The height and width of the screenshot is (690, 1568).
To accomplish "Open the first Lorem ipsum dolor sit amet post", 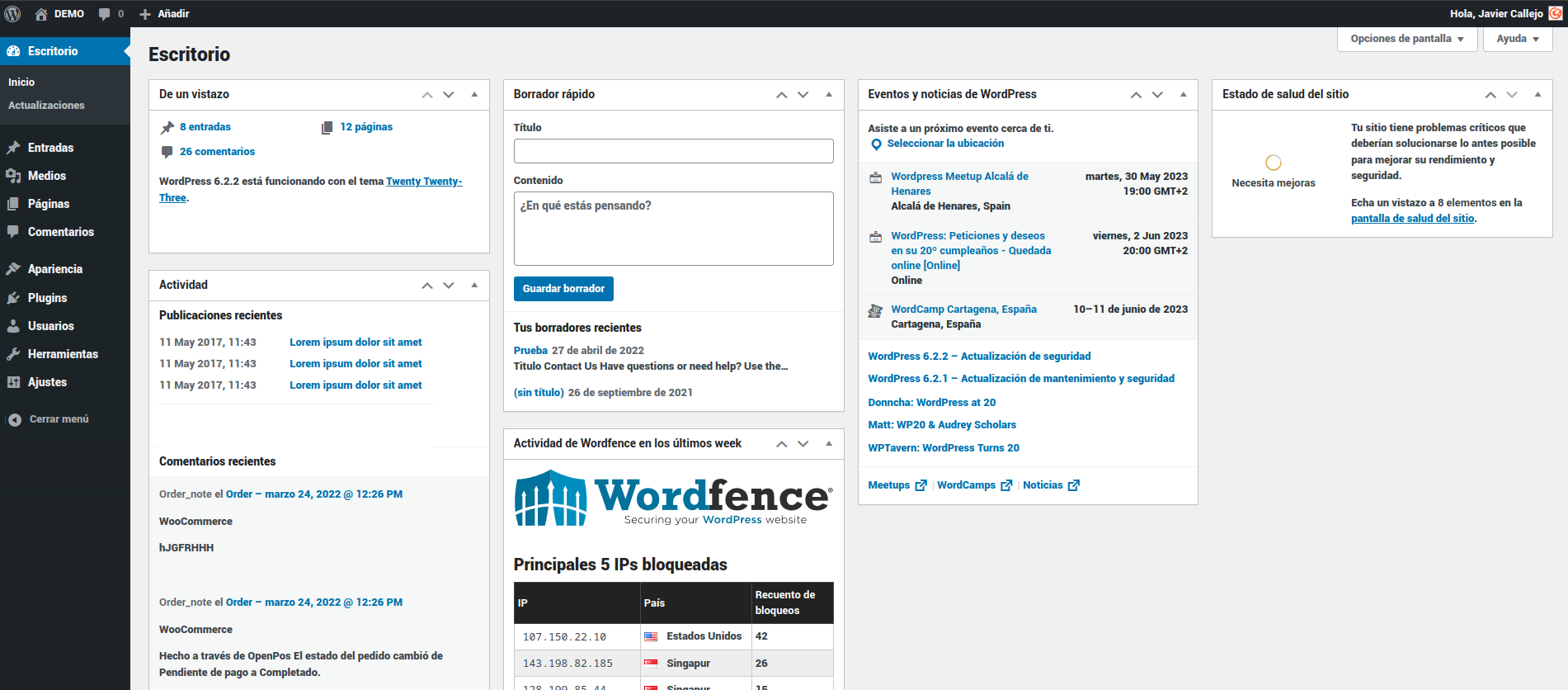I will coord(356,343).
